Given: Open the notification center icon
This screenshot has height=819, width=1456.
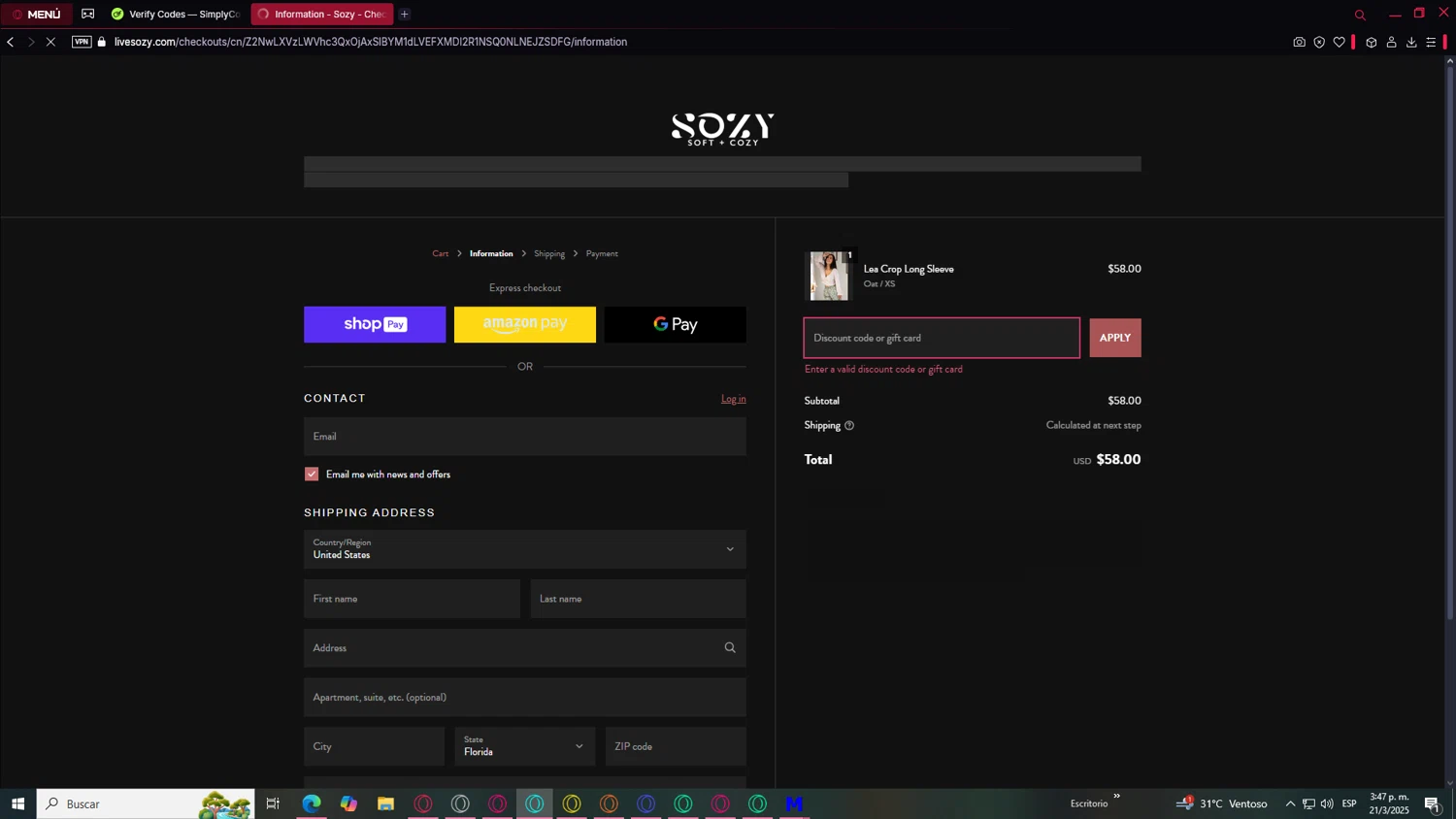Looking at the screenshot, I should [1432, 803].
